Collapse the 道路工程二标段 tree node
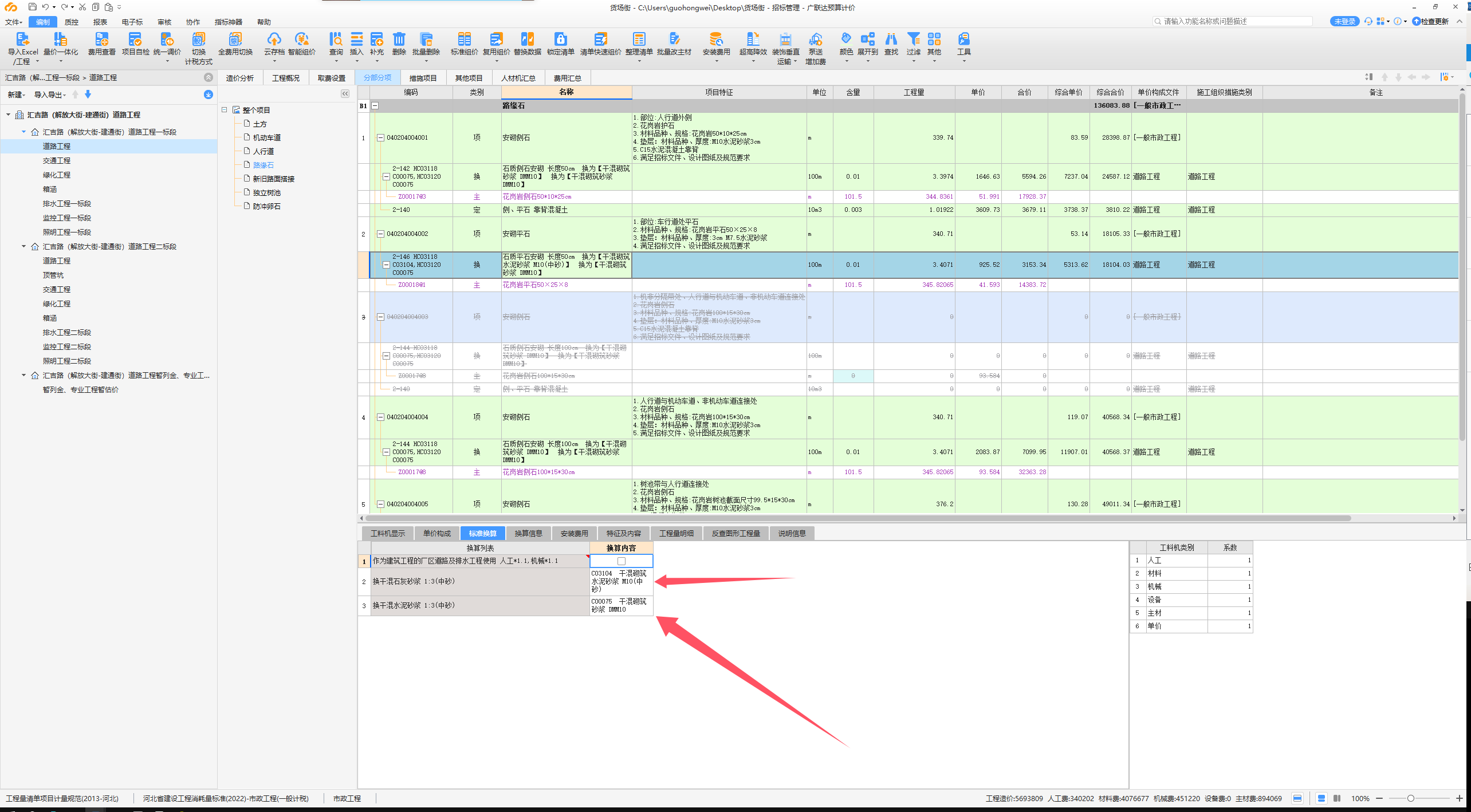Viewport: 1471px width, 812px height. [23, 246]
